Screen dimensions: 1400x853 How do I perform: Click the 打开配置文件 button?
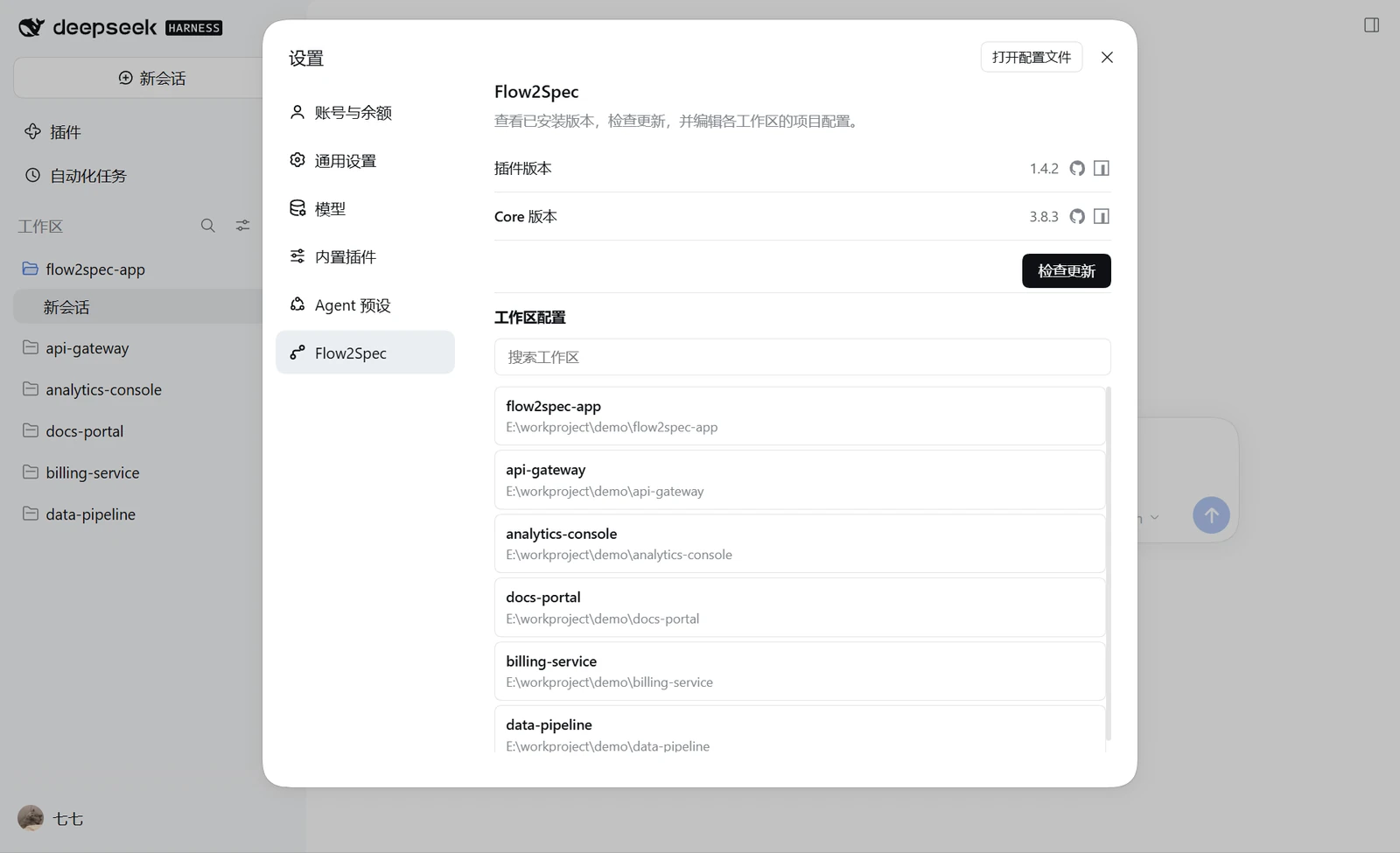(1031, 57)
